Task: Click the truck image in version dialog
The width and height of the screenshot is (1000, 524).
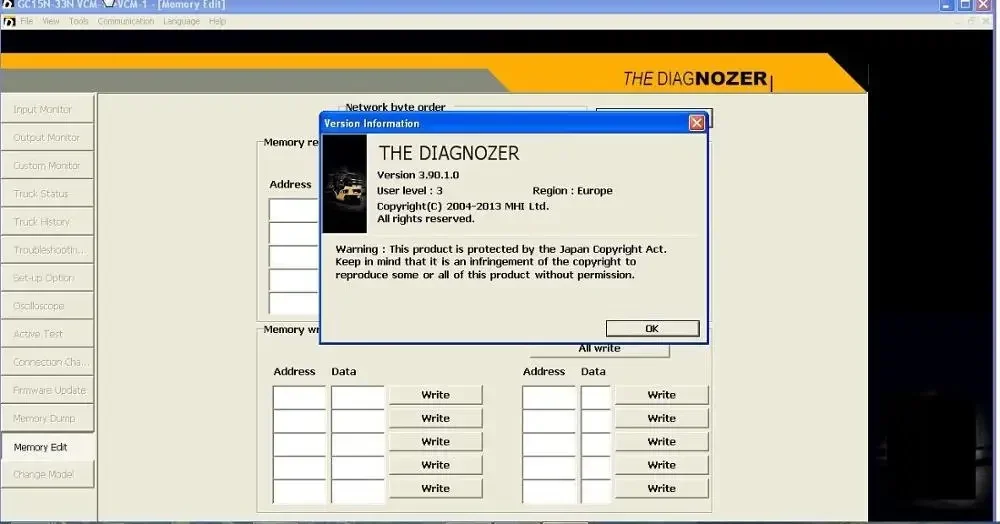Action: [x=345, y=184]
